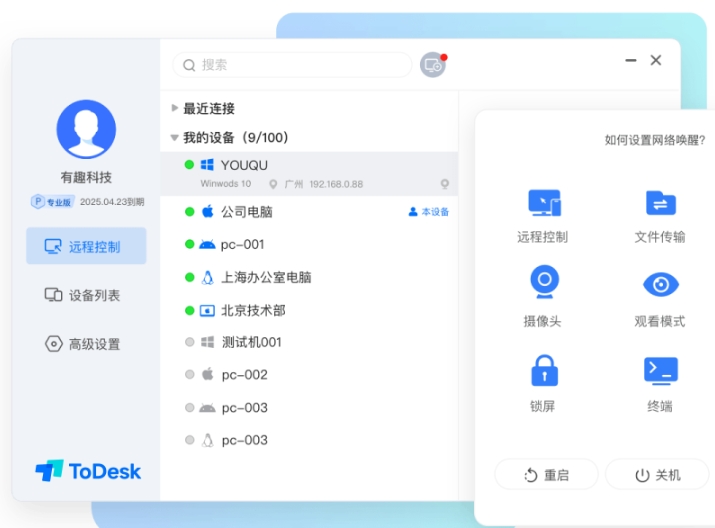Click the grey Apple icon beside pc-002

(207, 374)
